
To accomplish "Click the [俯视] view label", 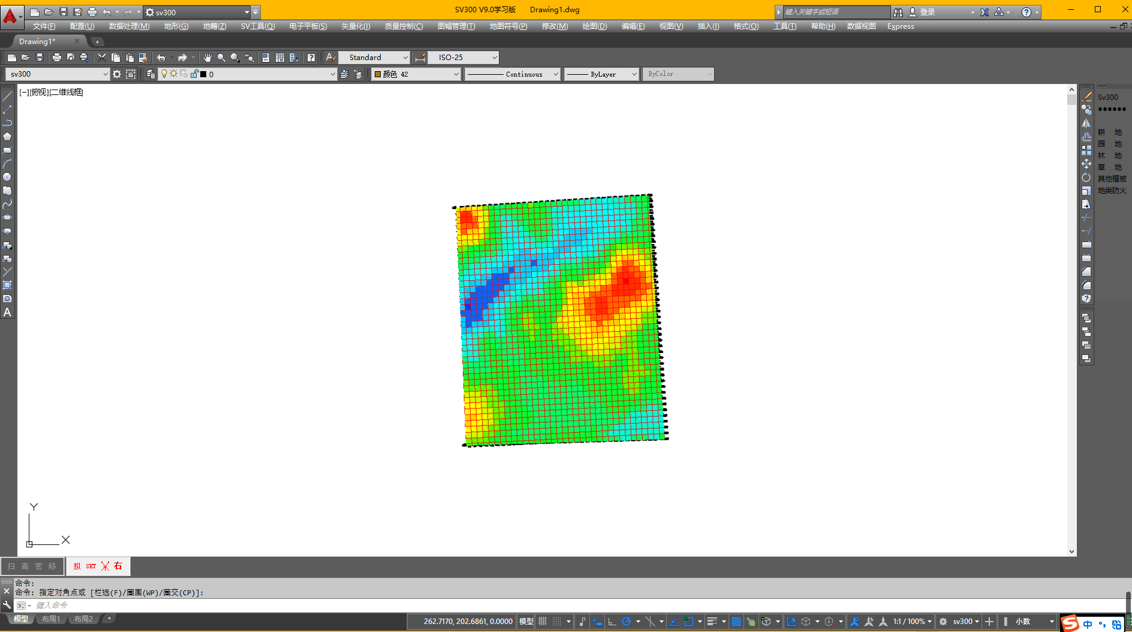I will pos(39,92).
